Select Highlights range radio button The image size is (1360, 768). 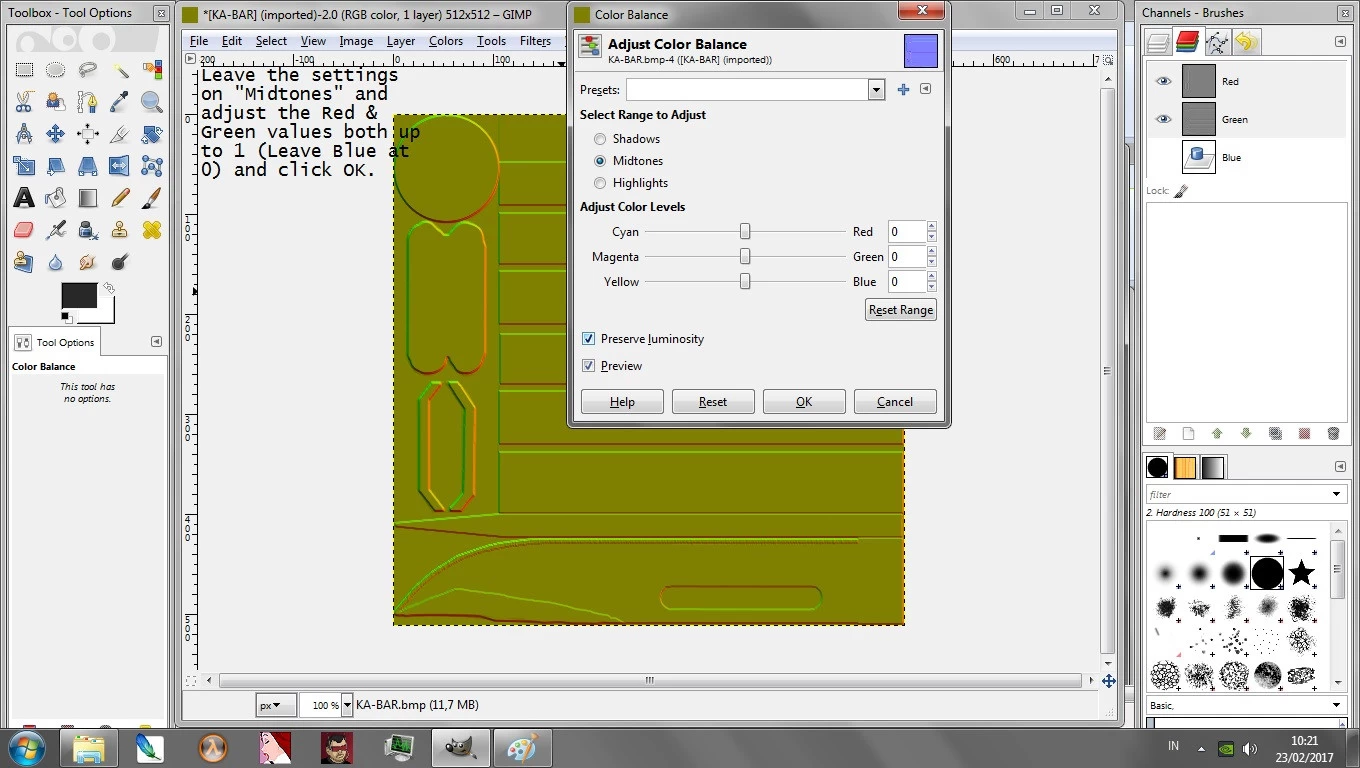click(600, 183)
